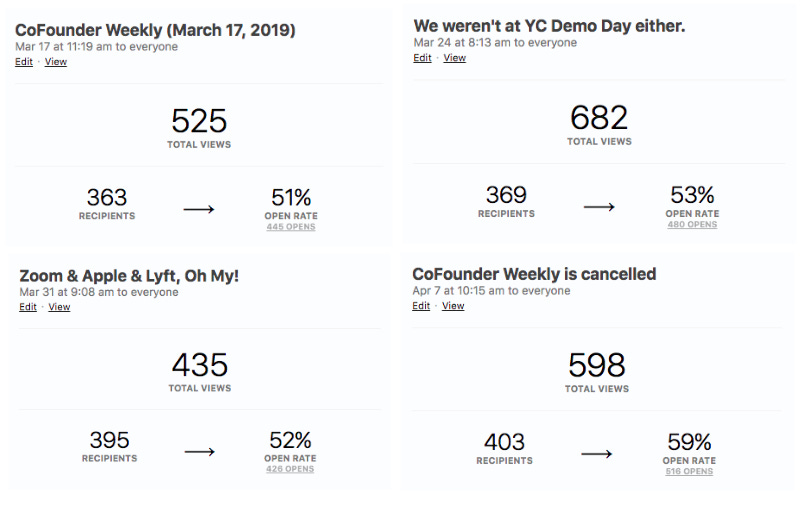Screen dimensions: 804x505
Task: Click the arrow next to 403 recipients
Action: pos(597,453)
